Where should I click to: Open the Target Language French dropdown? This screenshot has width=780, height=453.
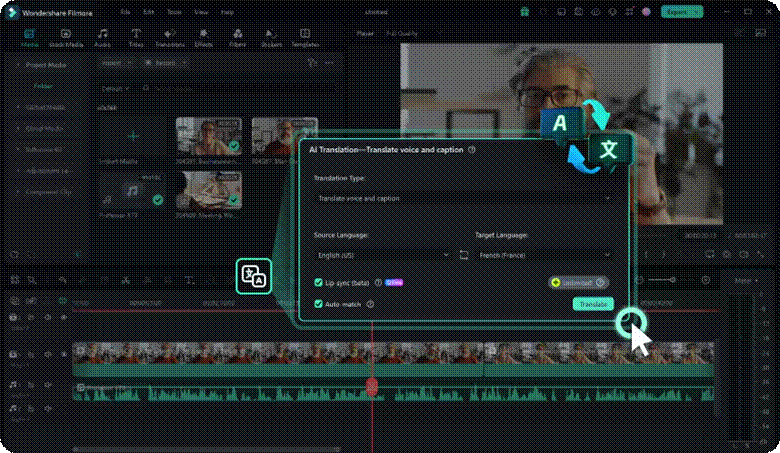click(544, 255)
